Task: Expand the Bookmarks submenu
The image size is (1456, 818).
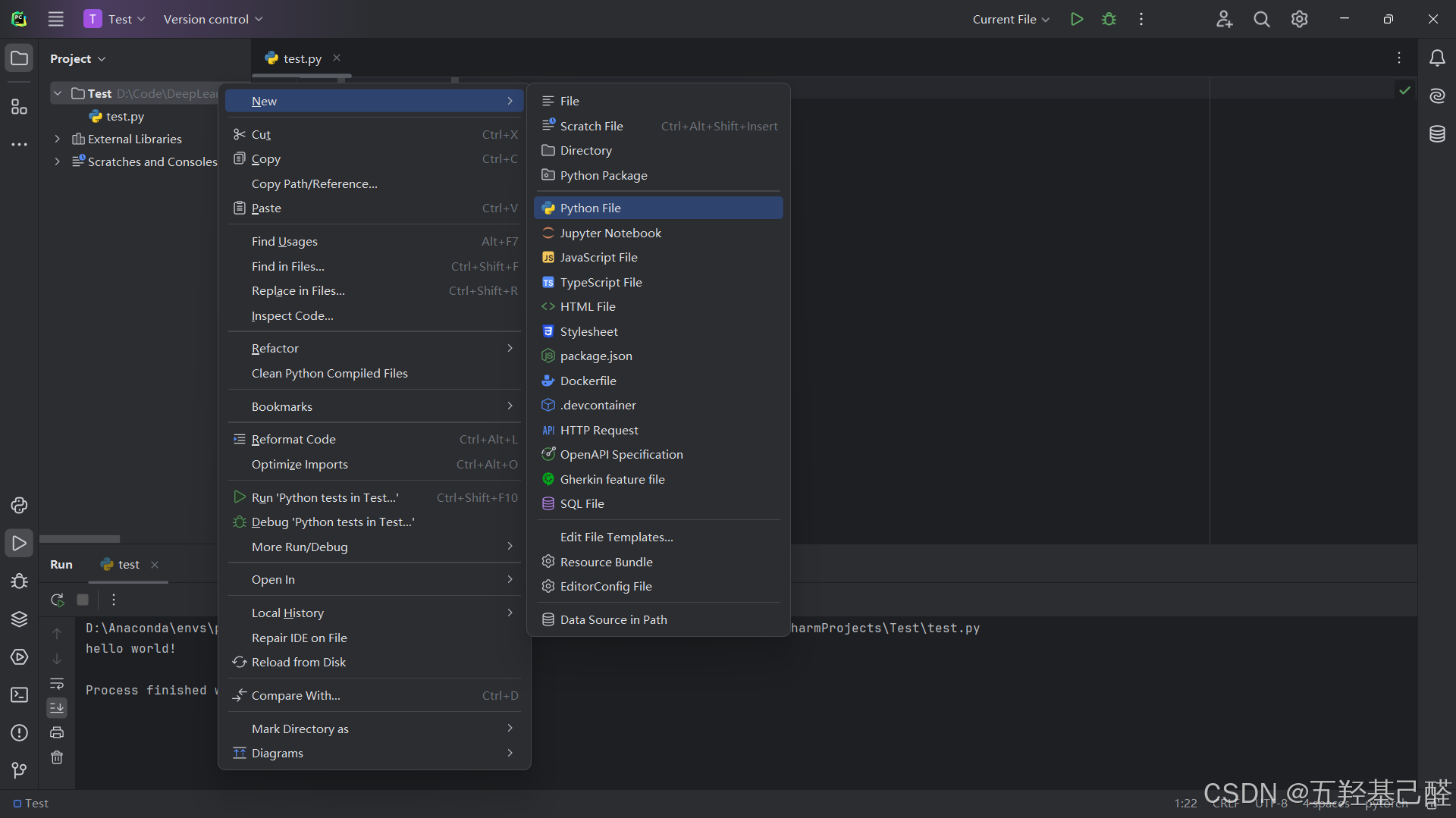Action: 375,406
